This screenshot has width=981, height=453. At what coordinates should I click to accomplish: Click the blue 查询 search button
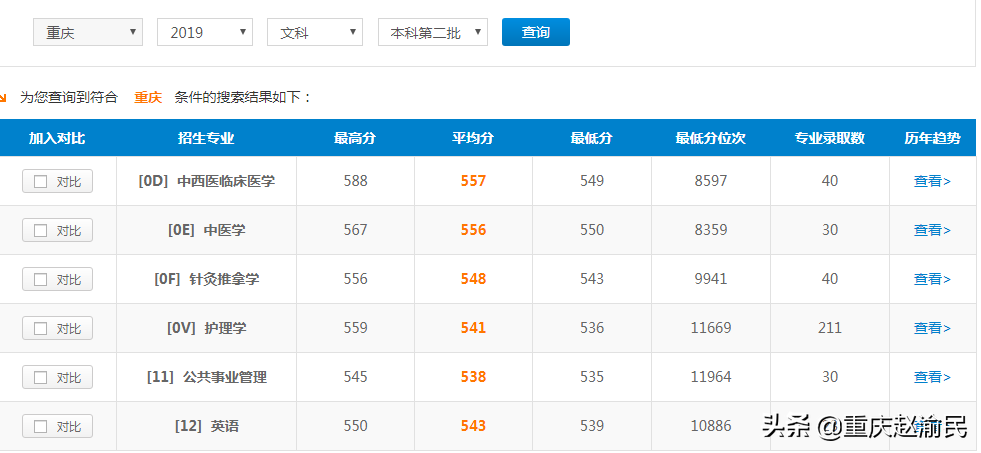coord(535,33)
